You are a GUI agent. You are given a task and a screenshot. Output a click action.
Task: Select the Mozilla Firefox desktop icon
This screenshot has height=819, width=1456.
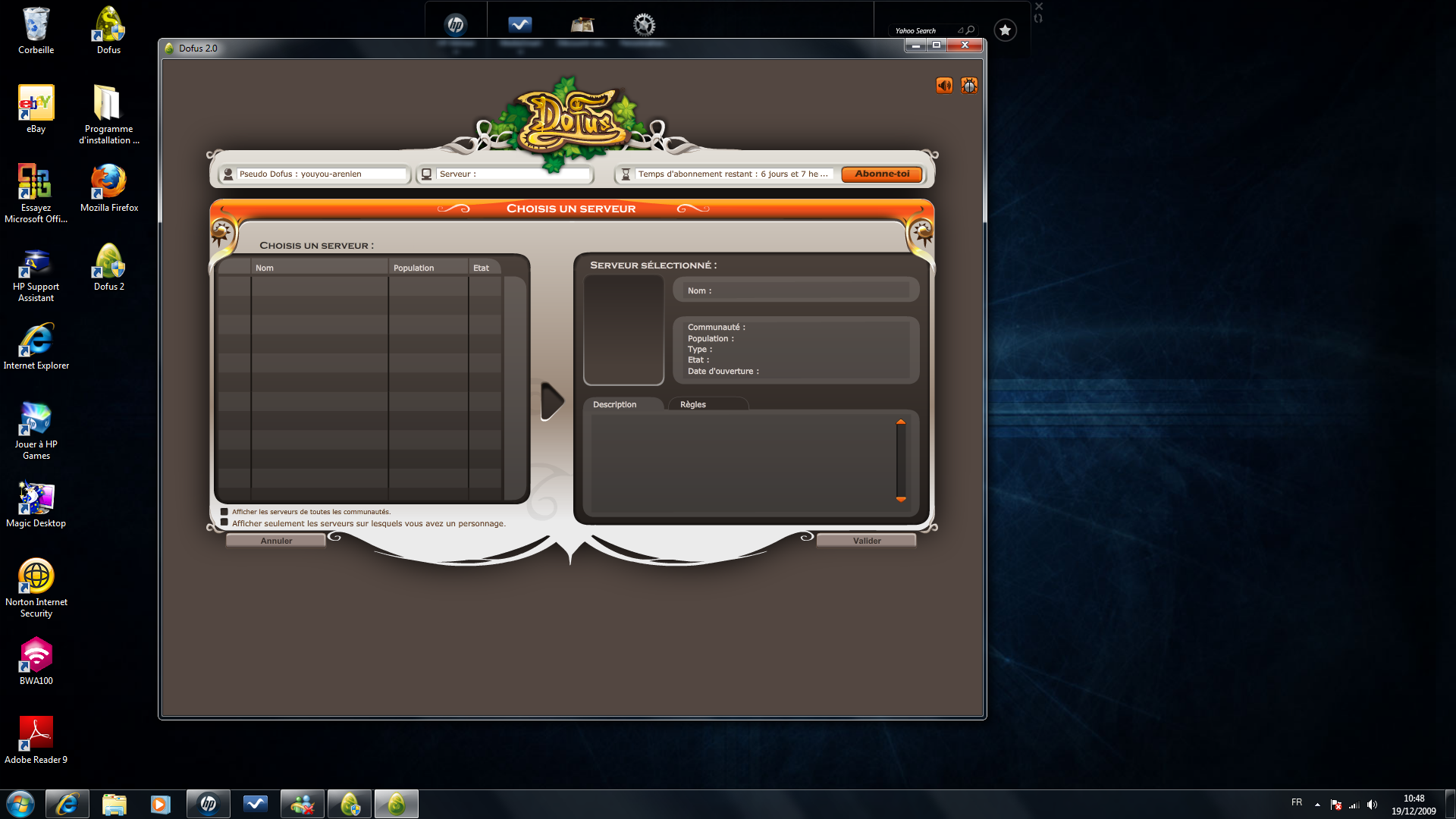tap(108, 188)
